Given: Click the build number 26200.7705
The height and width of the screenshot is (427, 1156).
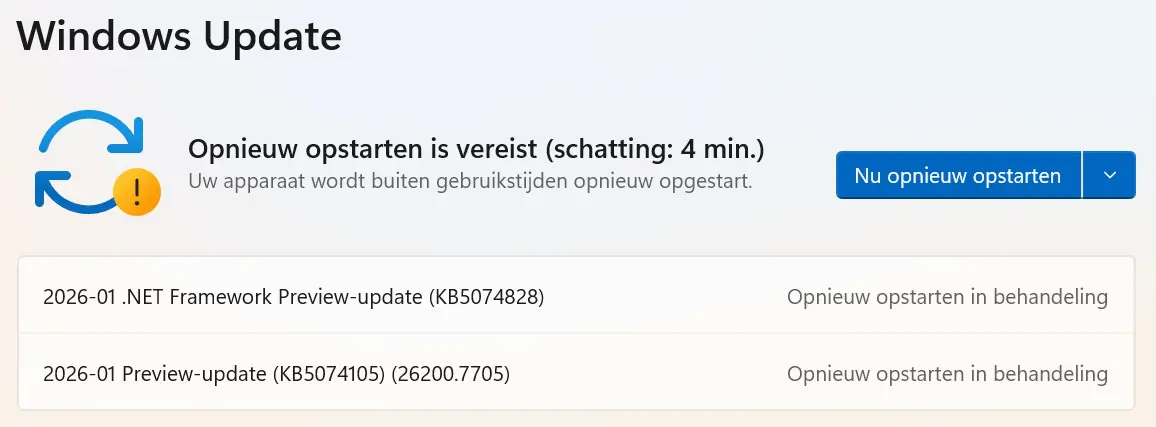Looking at the screenshot, I should pos(451,374).
